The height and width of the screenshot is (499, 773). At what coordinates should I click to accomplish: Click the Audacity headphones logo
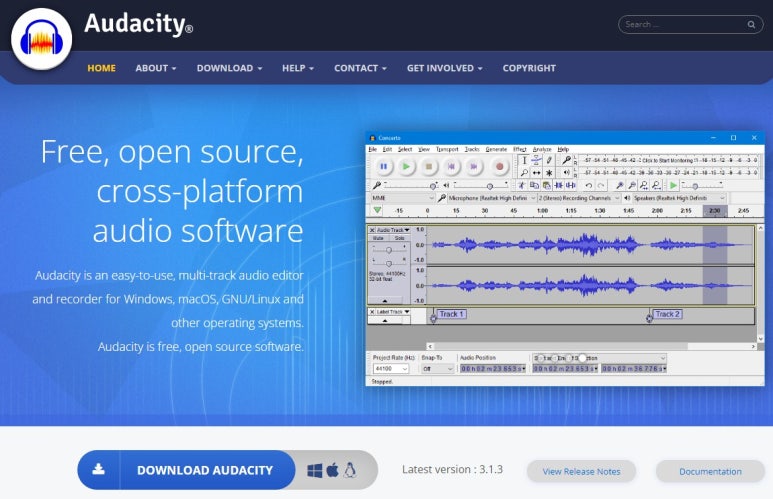point(41,38)
